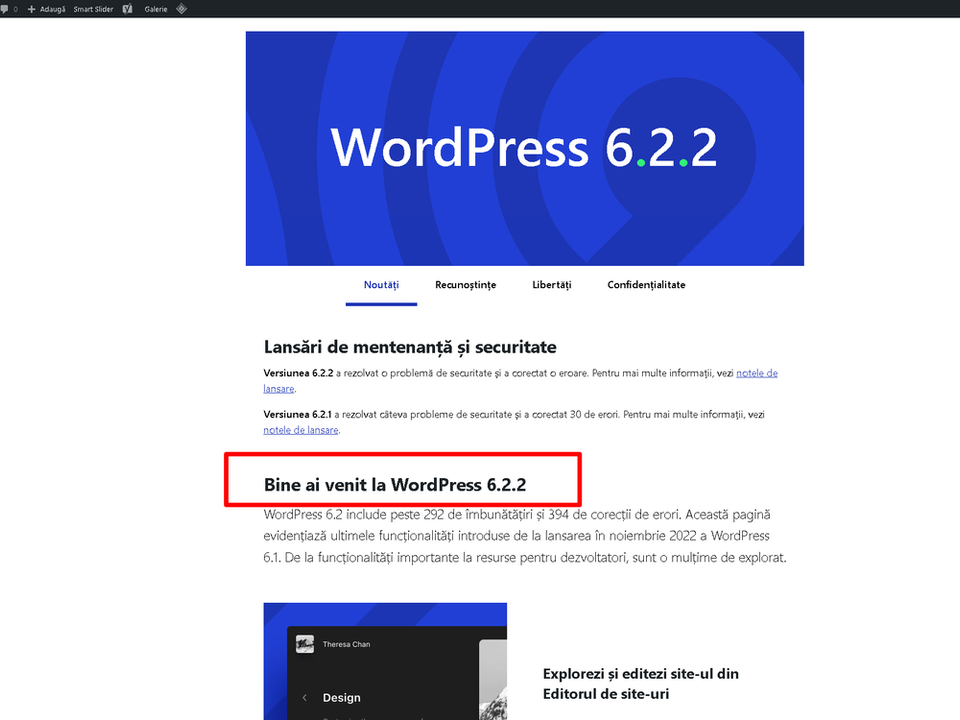Follow notele de lansare link for Versiunea 6.2.1

[x=301, y=430]
